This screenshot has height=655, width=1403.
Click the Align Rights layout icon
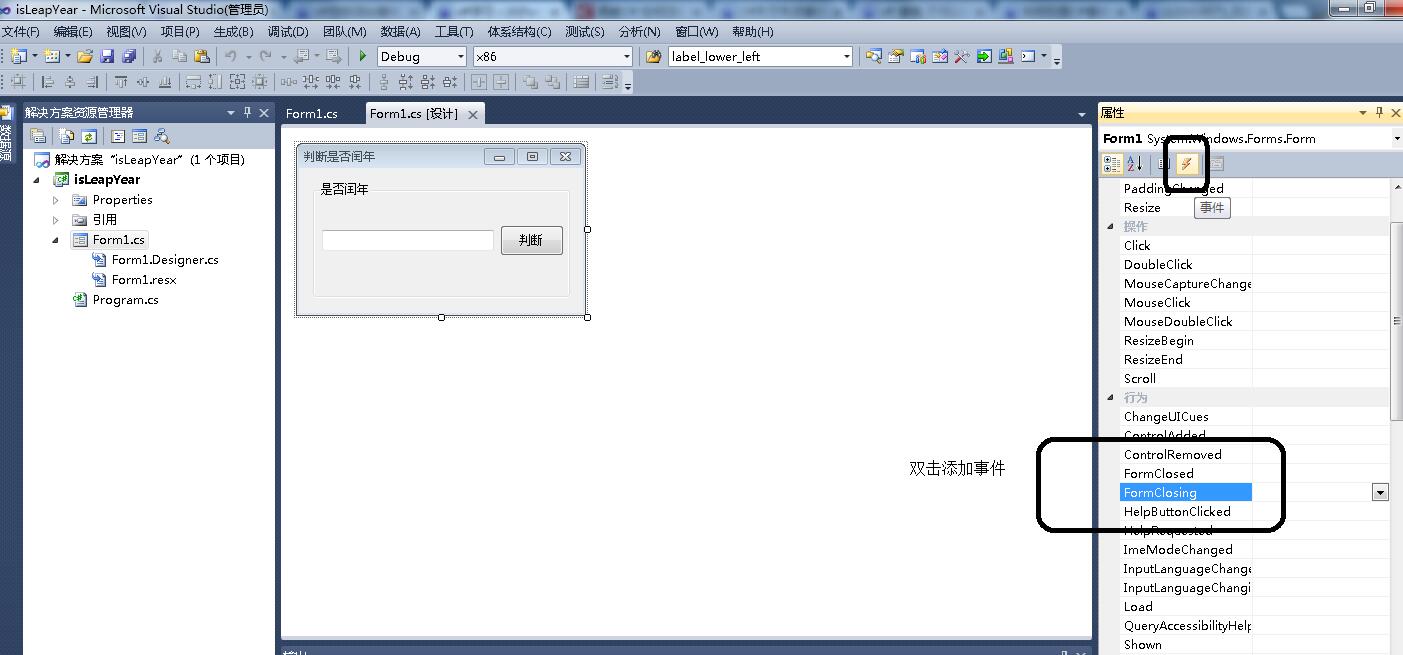[91, 82]
